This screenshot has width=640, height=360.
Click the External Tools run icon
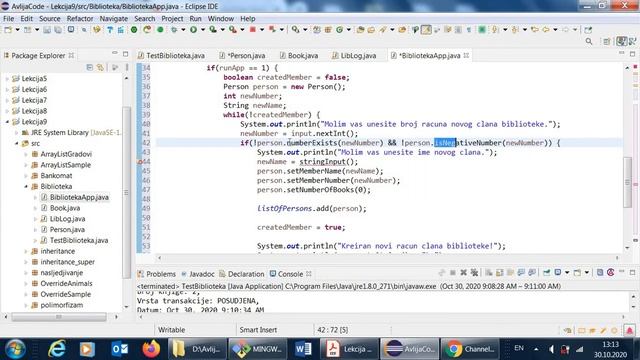pyautogui.click(x=233, y=30)
